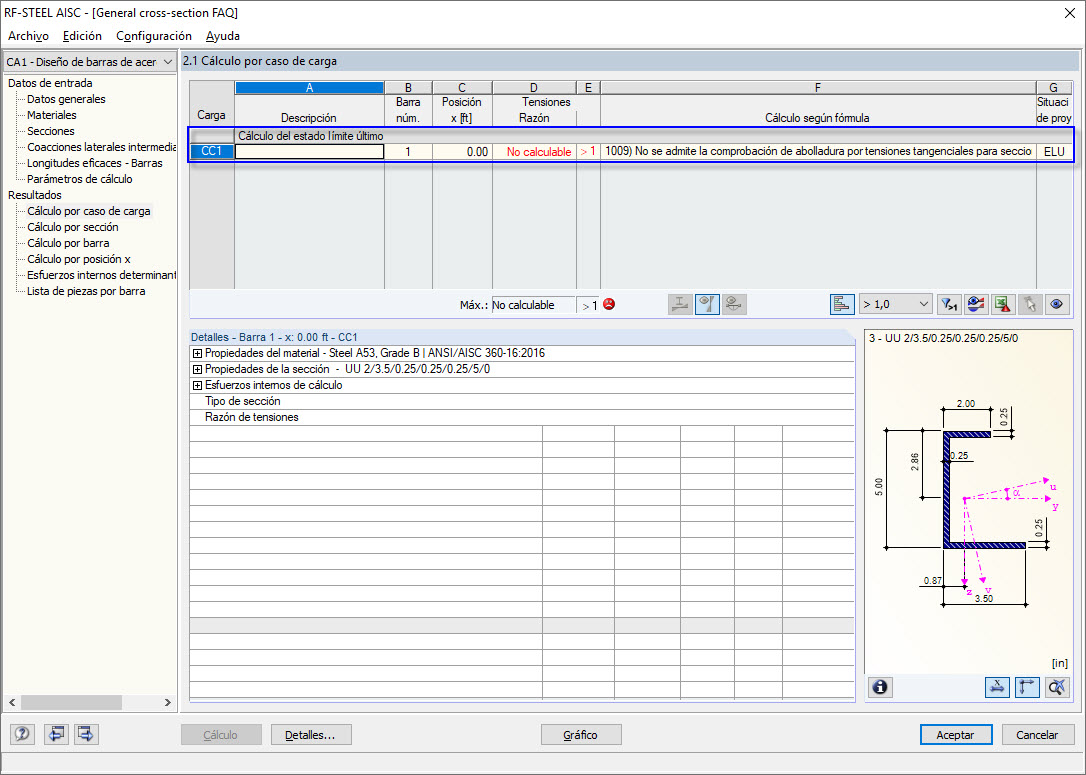Open the Configuración menu
The width and height of the screenshot is (1086, 775).
tap(154, 36)
